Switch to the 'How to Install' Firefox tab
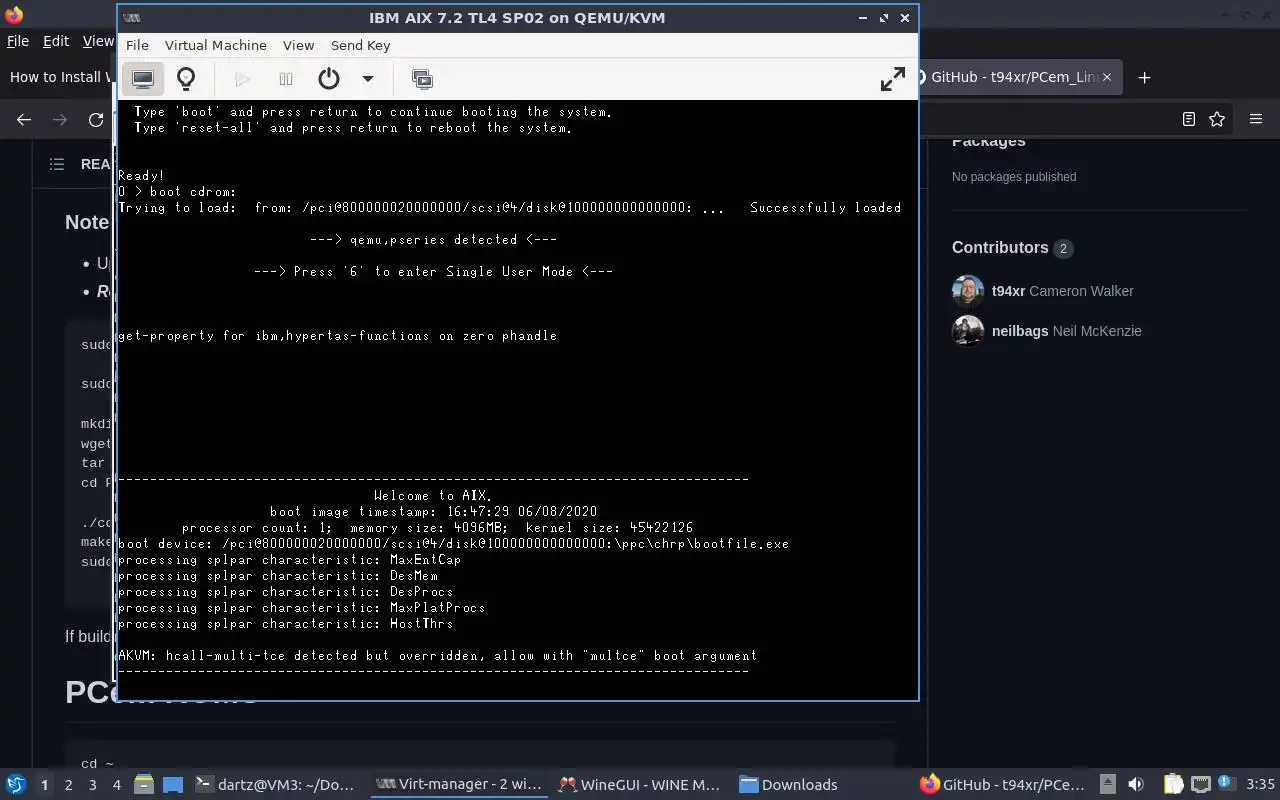The image size is (1280, 800). click(x=58, y=77)
